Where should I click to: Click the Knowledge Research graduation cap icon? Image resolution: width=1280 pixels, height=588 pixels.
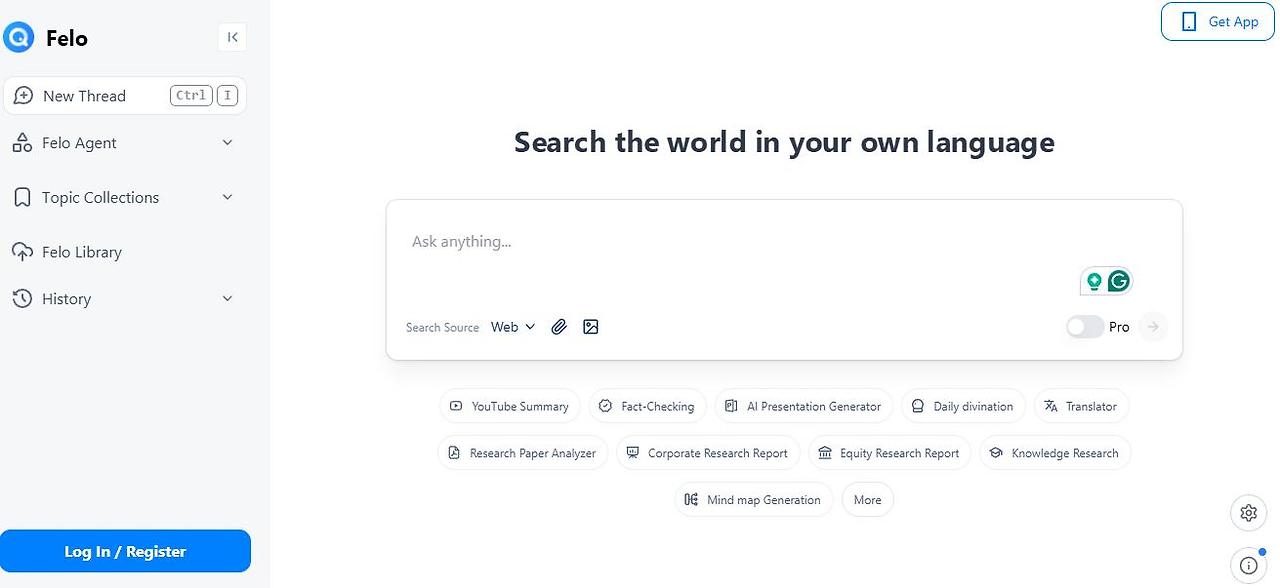[x=996, y=453]
